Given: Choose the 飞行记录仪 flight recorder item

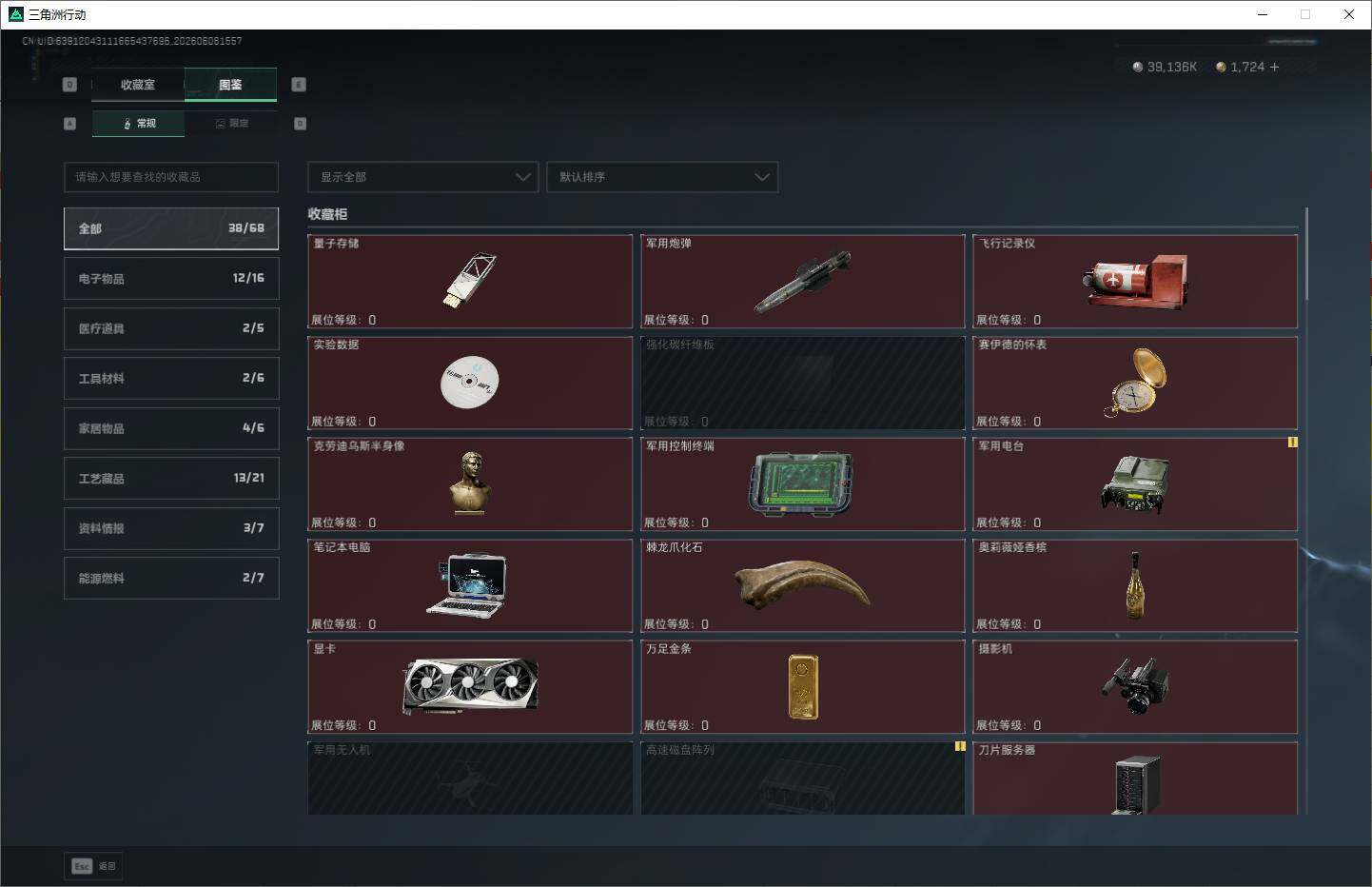Looking at the screenshot, I should pyautogui.click(x=1135, y=282).
